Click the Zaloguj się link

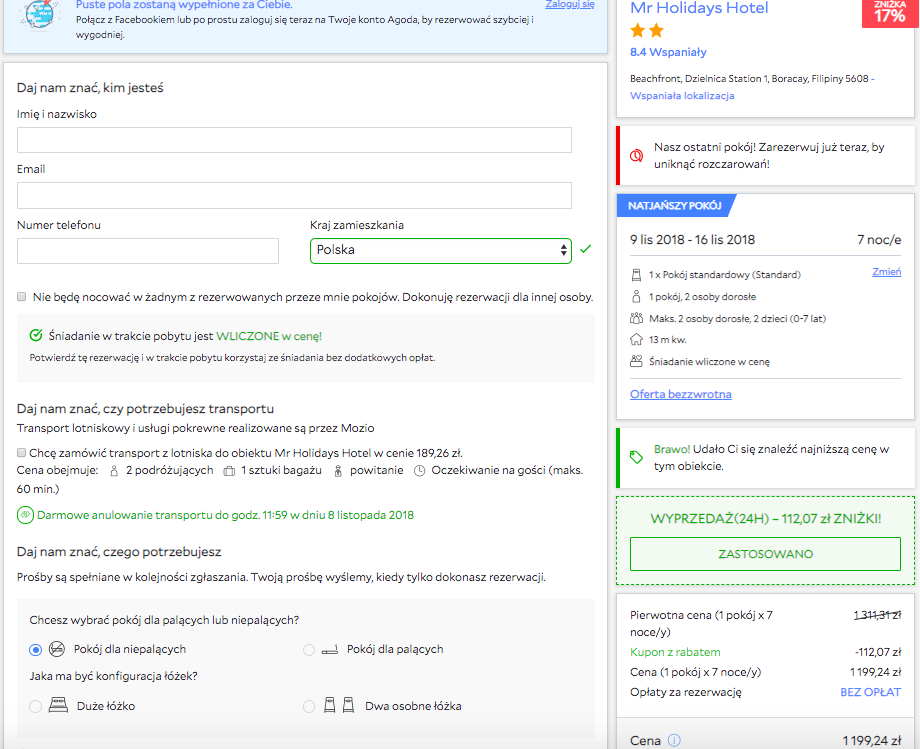(x=569, y=5)
